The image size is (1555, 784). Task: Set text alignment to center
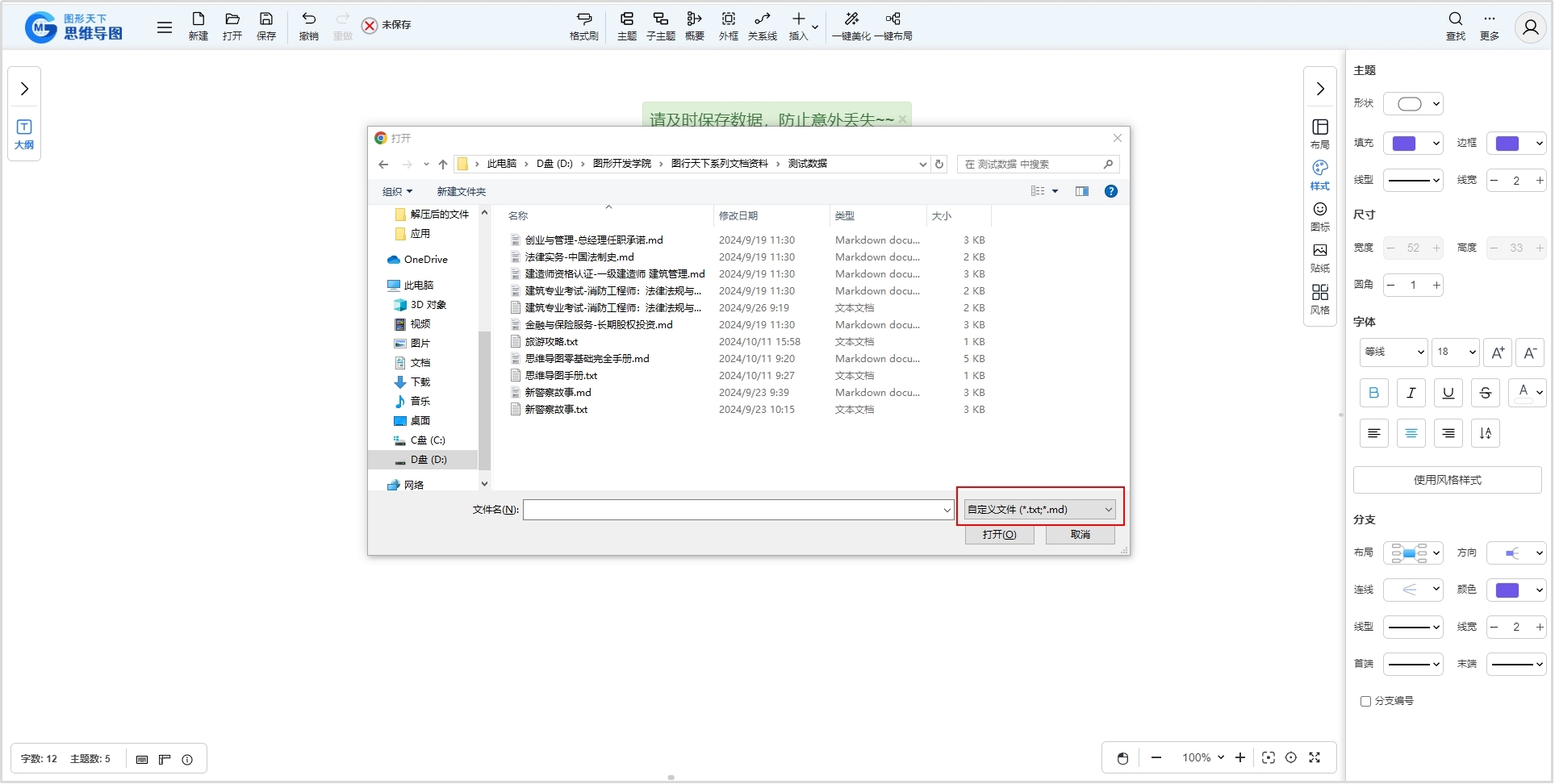point(1411,433)
